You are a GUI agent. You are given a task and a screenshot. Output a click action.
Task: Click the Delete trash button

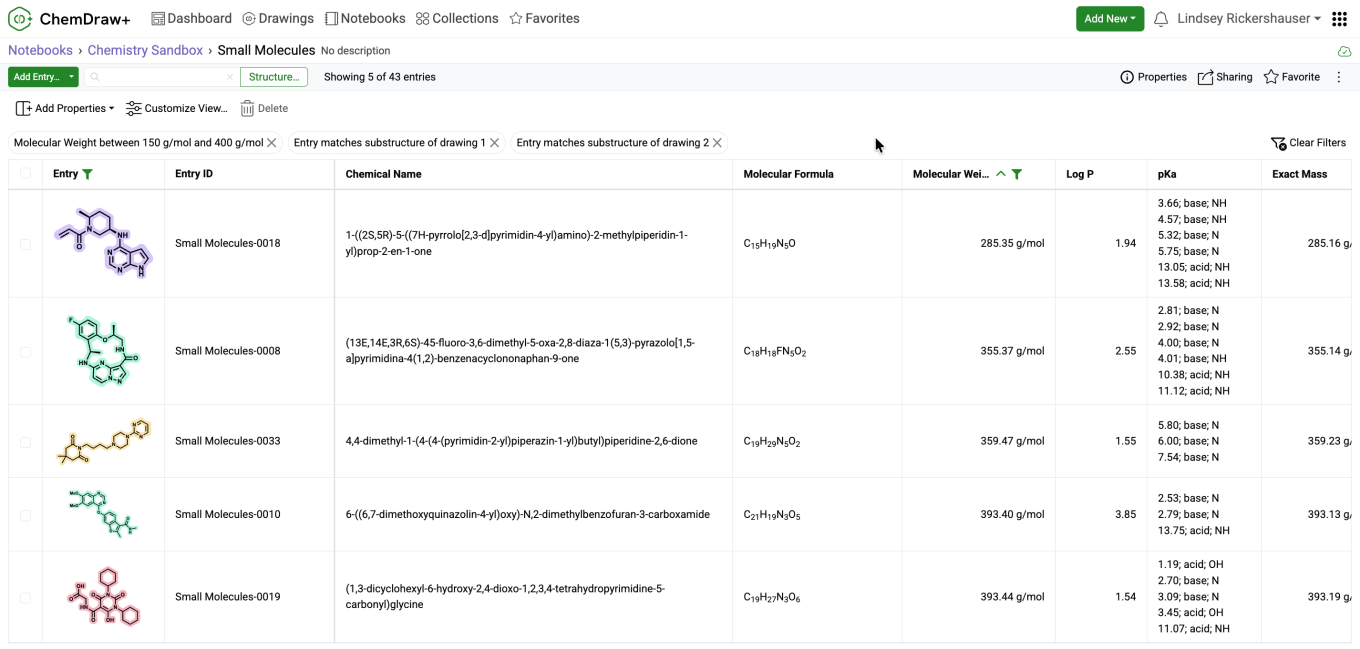(264, 108)
